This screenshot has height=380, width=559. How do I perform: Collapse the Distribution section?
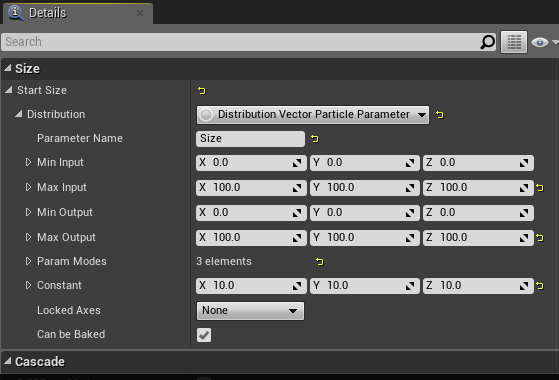click(x=19, y=114)
